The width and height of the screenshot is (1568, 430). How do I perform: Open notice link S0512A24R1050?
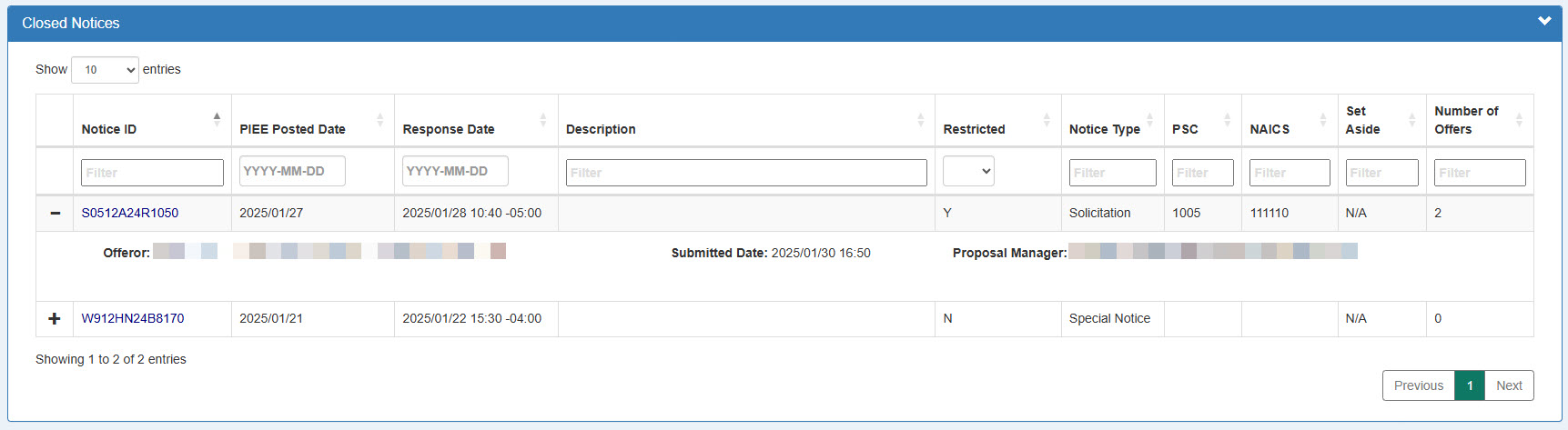tap(130, 213)
